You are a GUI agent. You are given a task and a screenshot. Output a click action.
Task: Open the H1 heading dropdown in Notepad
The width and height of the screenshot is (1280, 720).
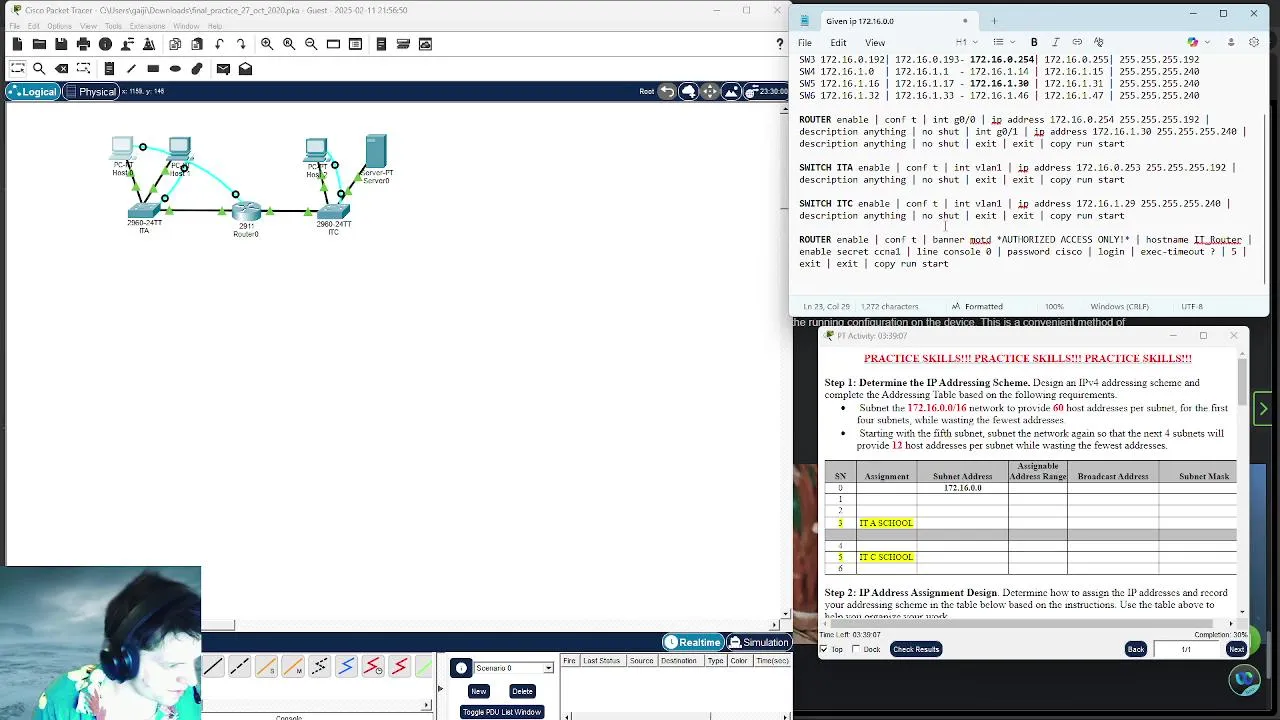[x=965, y=42]
